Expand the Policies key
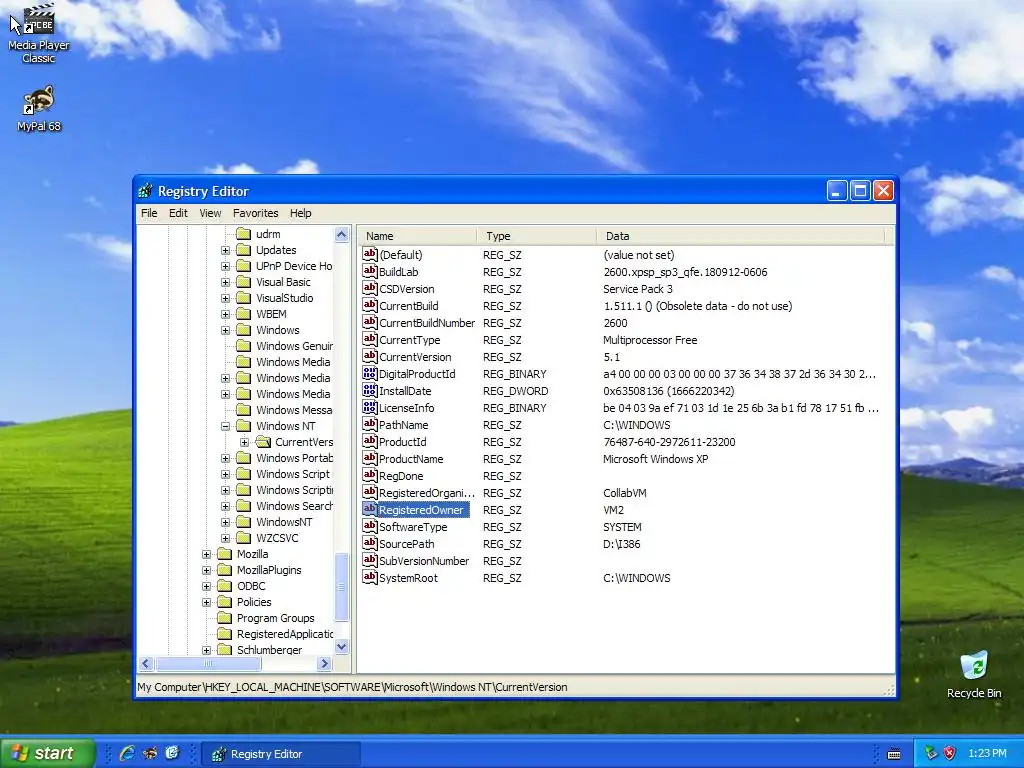This screenshot has width=1024, height=768. [x=206, y=602]
